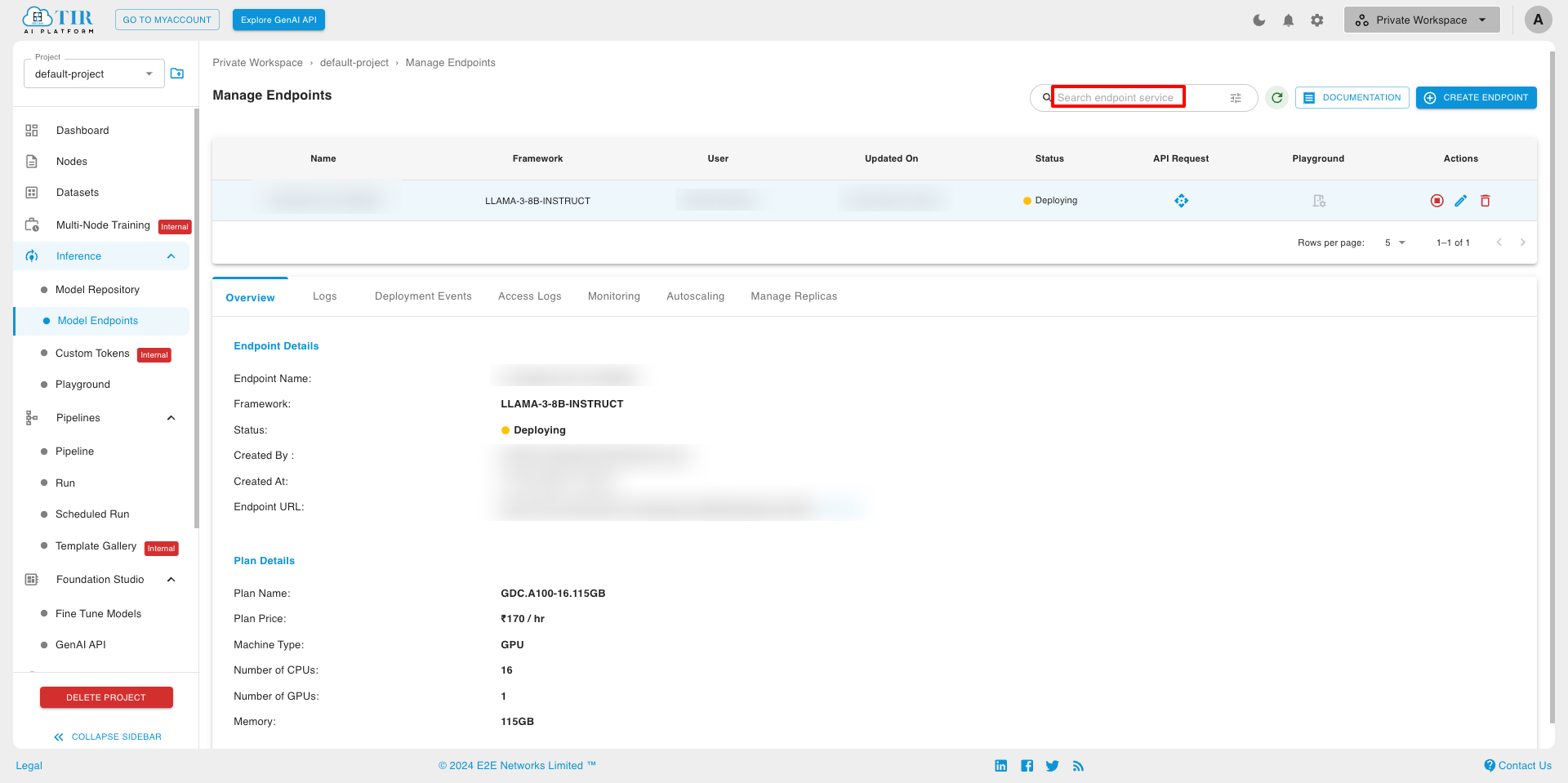Open Facebook footer icon
This screenshot has height=783, width=1568.
point(1027,766)
